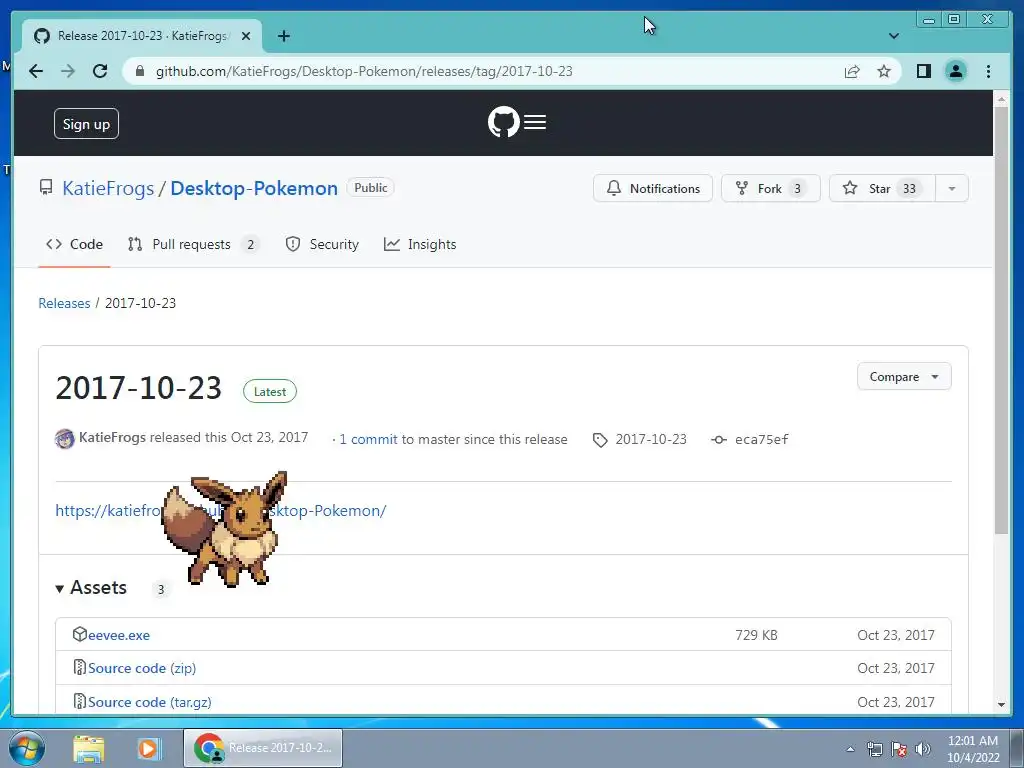Open the Desktop-Pokemon repository link
The width and height of the screenshot is (1024, 768).
click(x=254, y=189)
